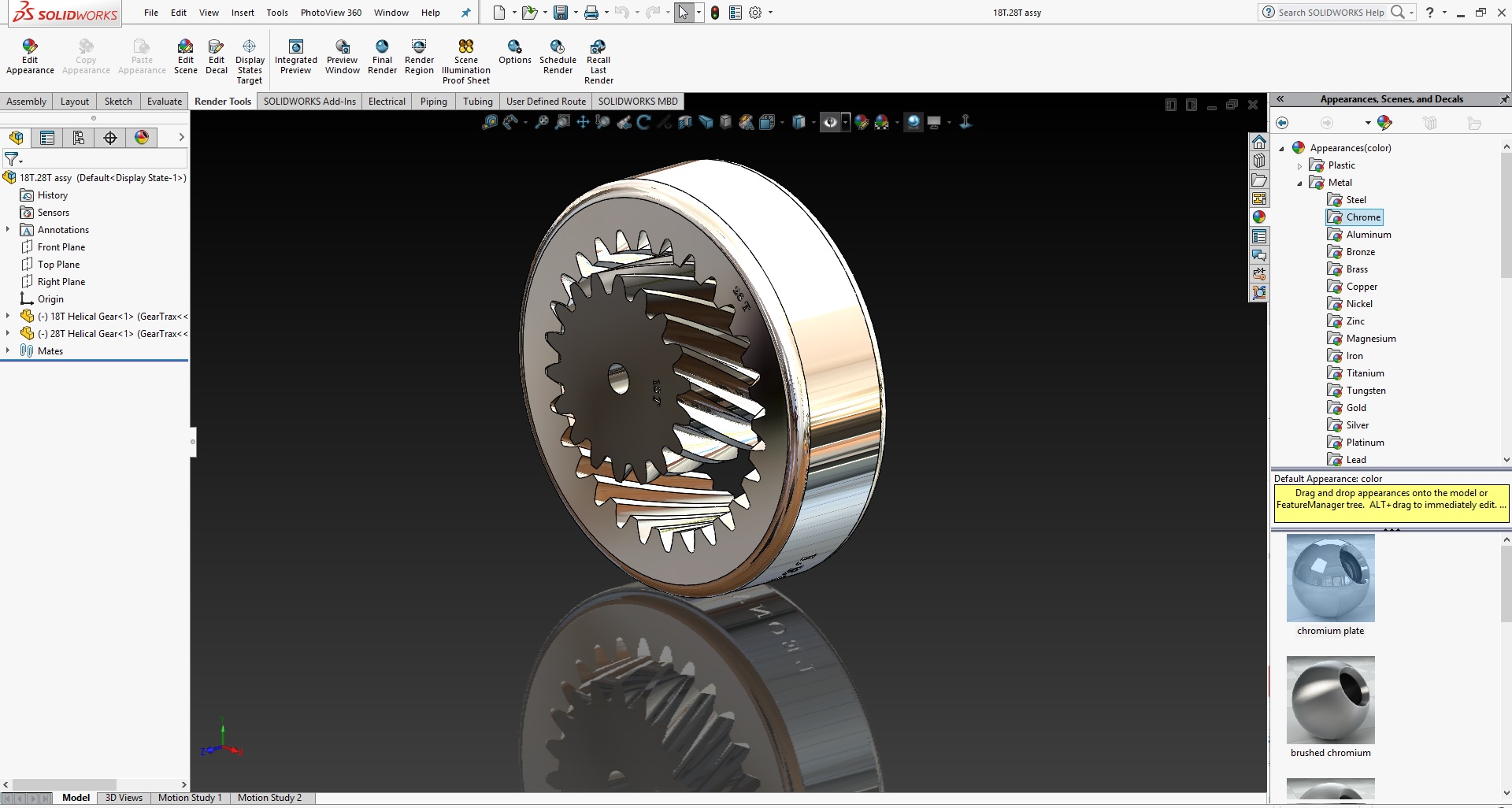
Task: Open the File Explorer task pane tab
Action: coord(1259,180)
